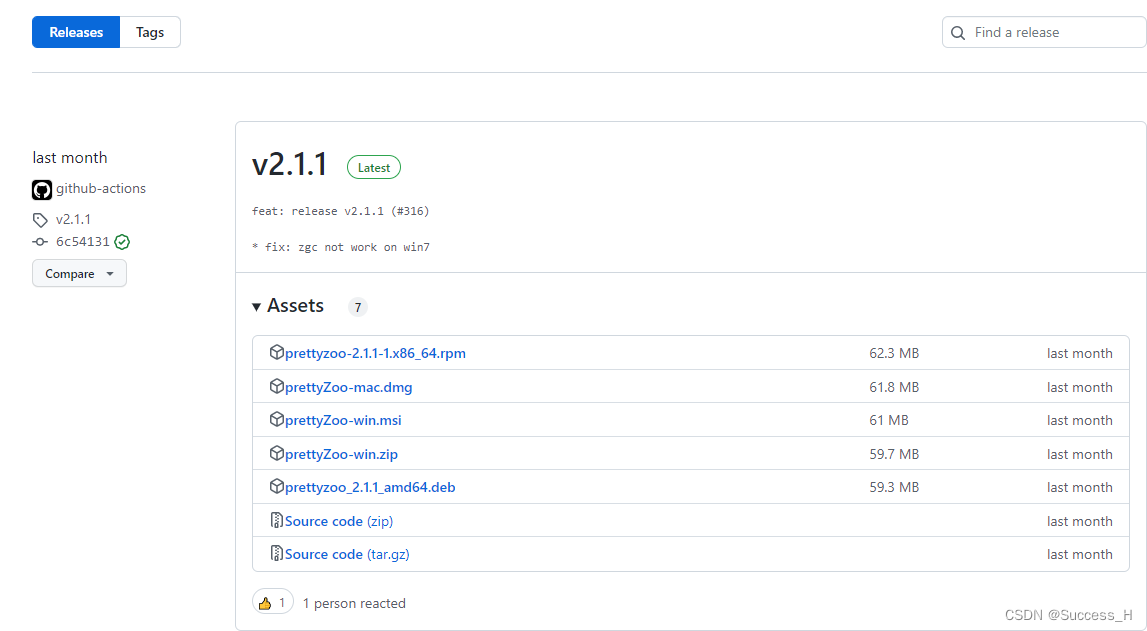Click the Latest badge
The height and width of the screenshot is (631, 1147).
pyautogui.click(x=373, y=167)
